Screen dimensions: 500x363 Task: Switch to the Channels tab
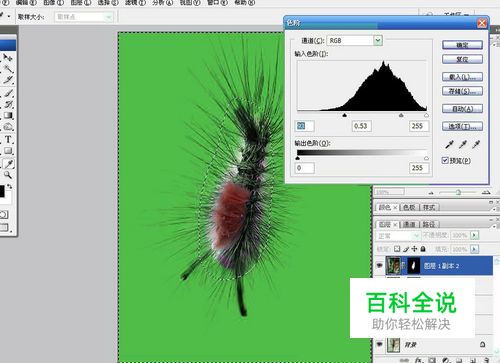pyautogui.click(x=409, y=225)
